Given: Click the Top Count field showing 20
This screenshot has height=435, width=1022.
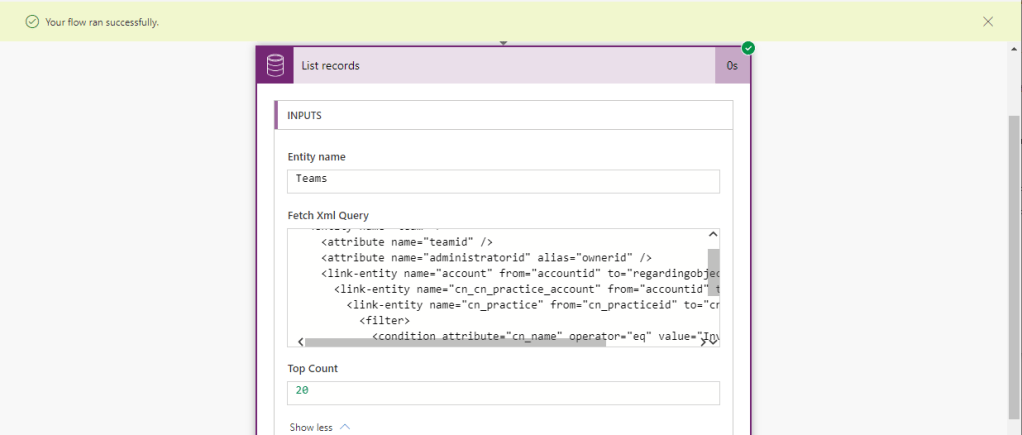Looking at the screenshot, I should (x=503, y=392).
